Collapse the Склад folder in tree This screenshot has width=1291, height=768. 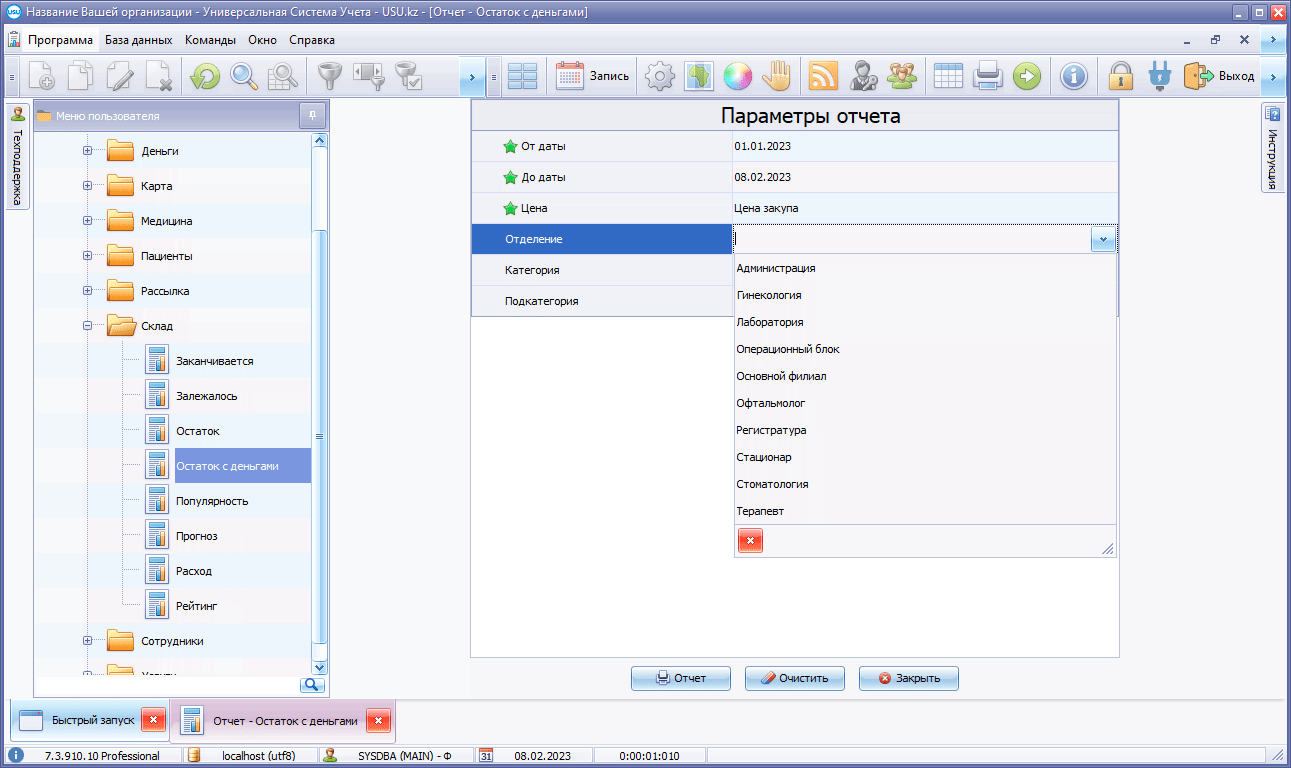click(88, 326)
